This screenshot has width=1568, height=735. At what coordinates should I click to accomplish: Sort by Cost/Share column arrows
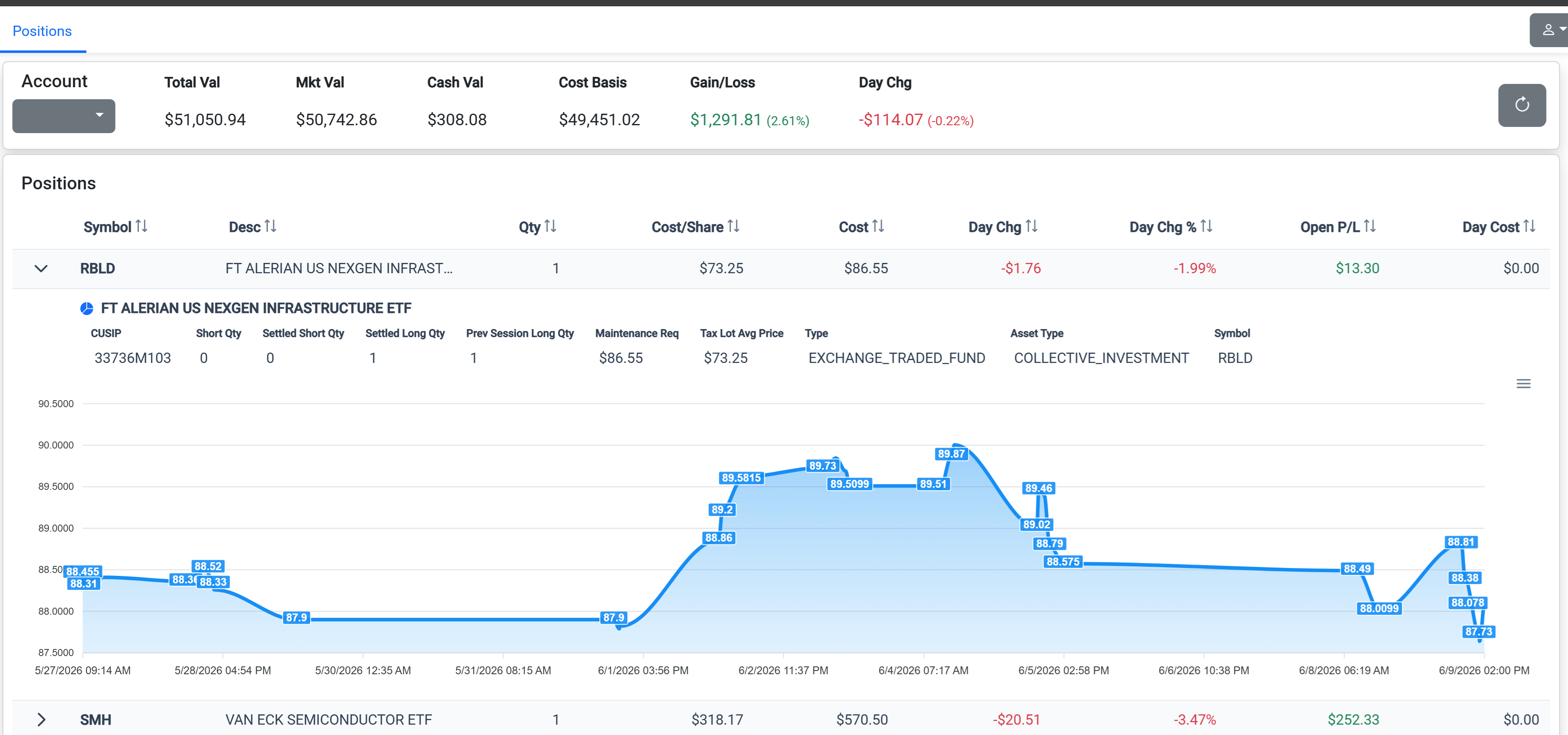(x=733, y=227)
